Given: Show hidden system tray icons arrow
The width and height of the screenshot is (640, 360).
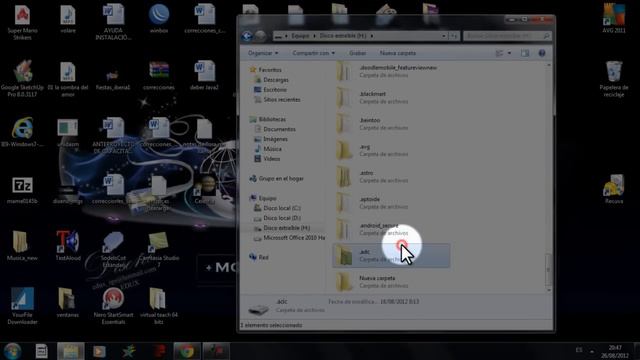Looking at the screenshot, I should [x=592, y=351].
